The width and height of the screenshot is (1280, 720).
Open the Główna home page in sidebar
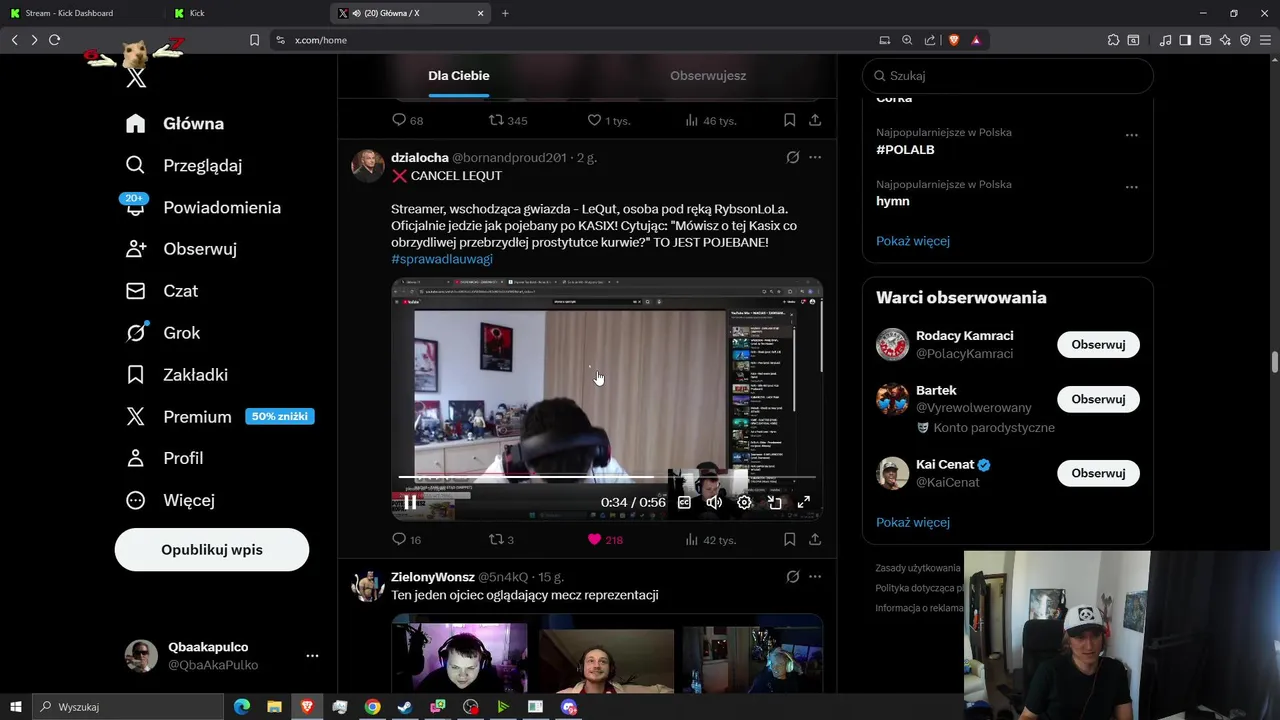[x=174, y=124]
